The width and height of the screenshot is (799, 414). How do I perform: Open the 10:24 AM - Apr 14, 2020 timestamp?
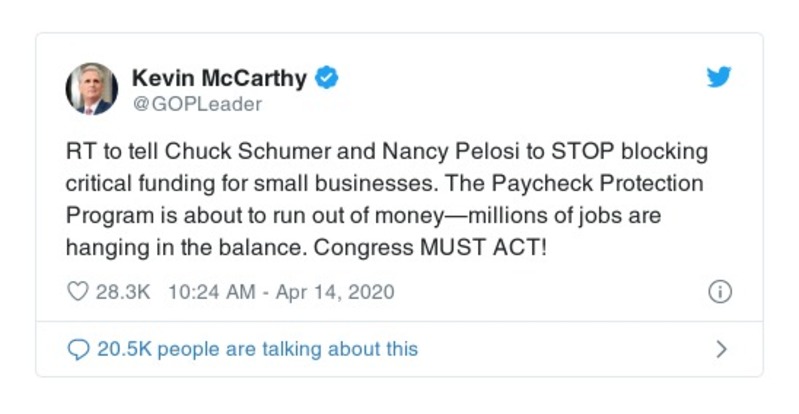[281, 292]
